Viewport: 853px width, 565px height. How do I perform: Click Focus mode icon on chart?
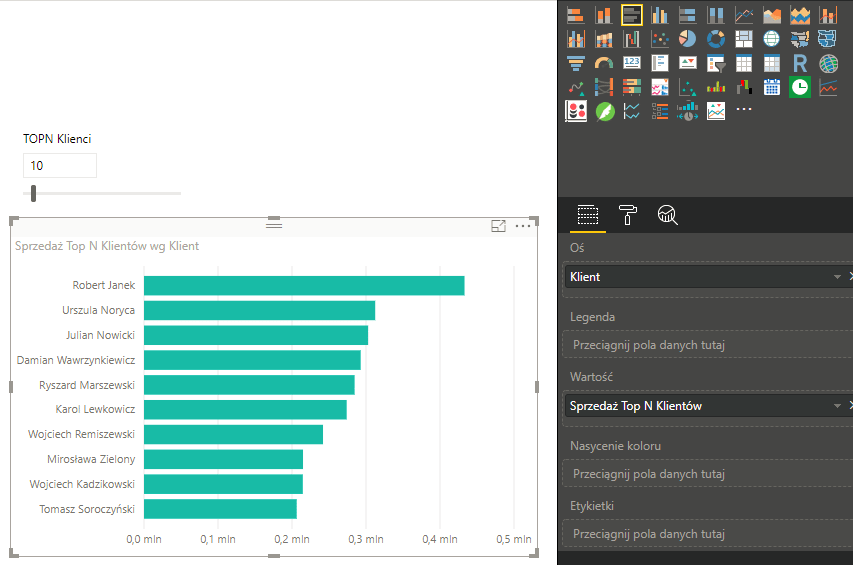[x=499, y=227]
